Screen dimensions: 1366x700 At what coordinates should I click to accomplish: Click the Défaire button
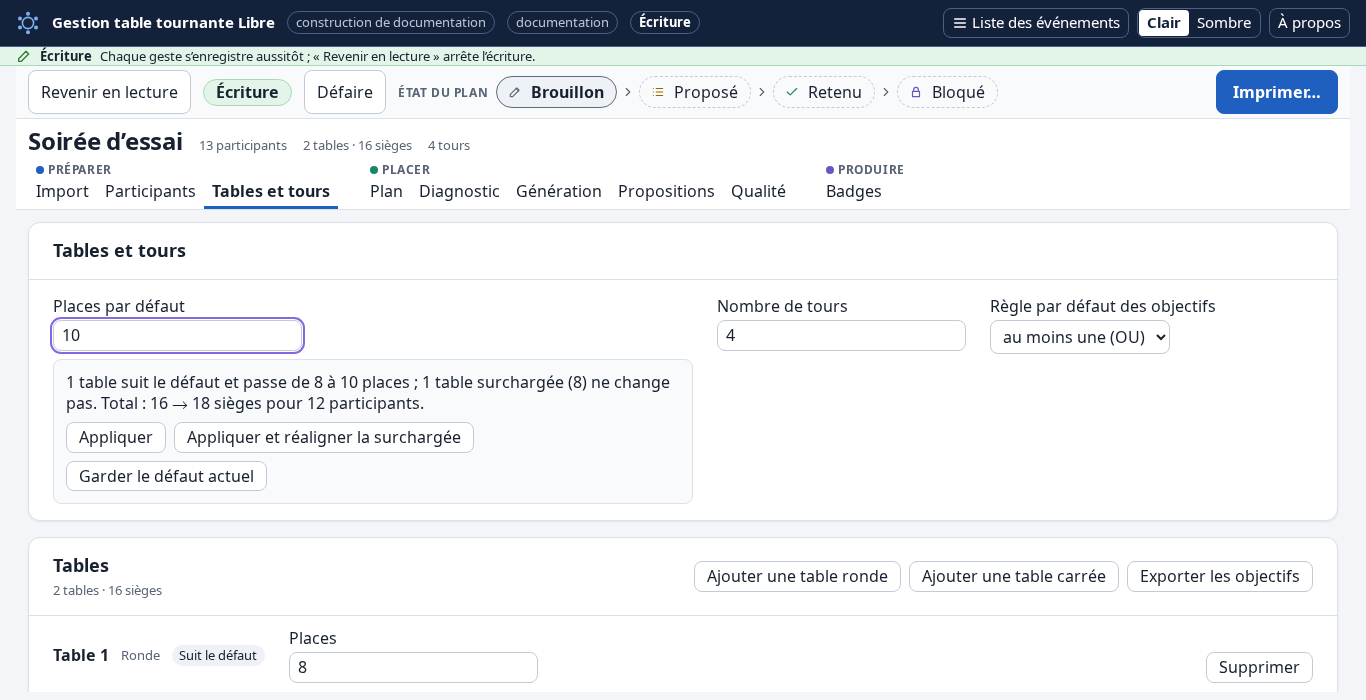(345, 92)
